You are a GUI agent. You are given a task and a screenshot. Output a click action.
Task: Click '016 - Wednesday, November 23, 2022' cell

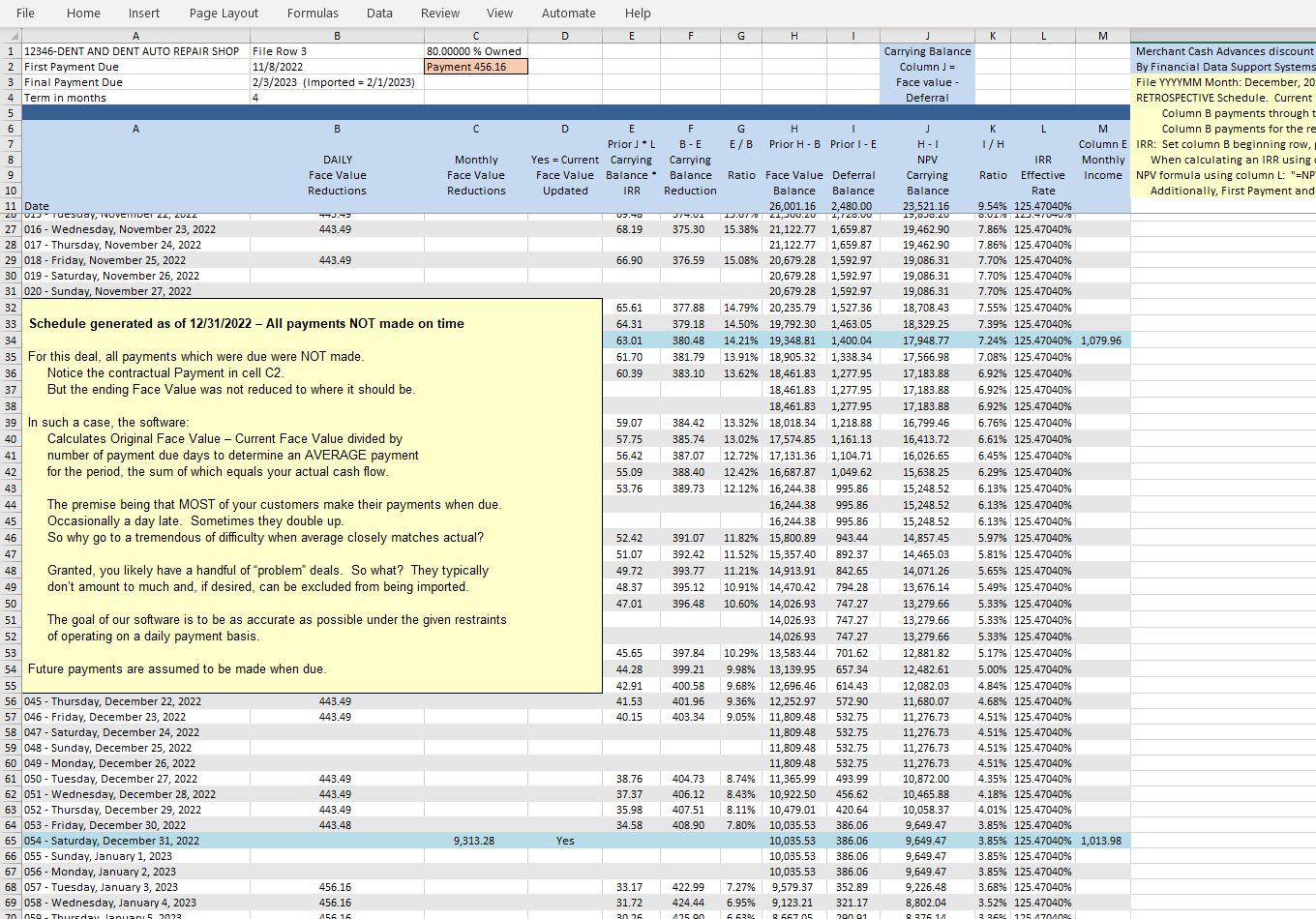(x=135, y=229)
